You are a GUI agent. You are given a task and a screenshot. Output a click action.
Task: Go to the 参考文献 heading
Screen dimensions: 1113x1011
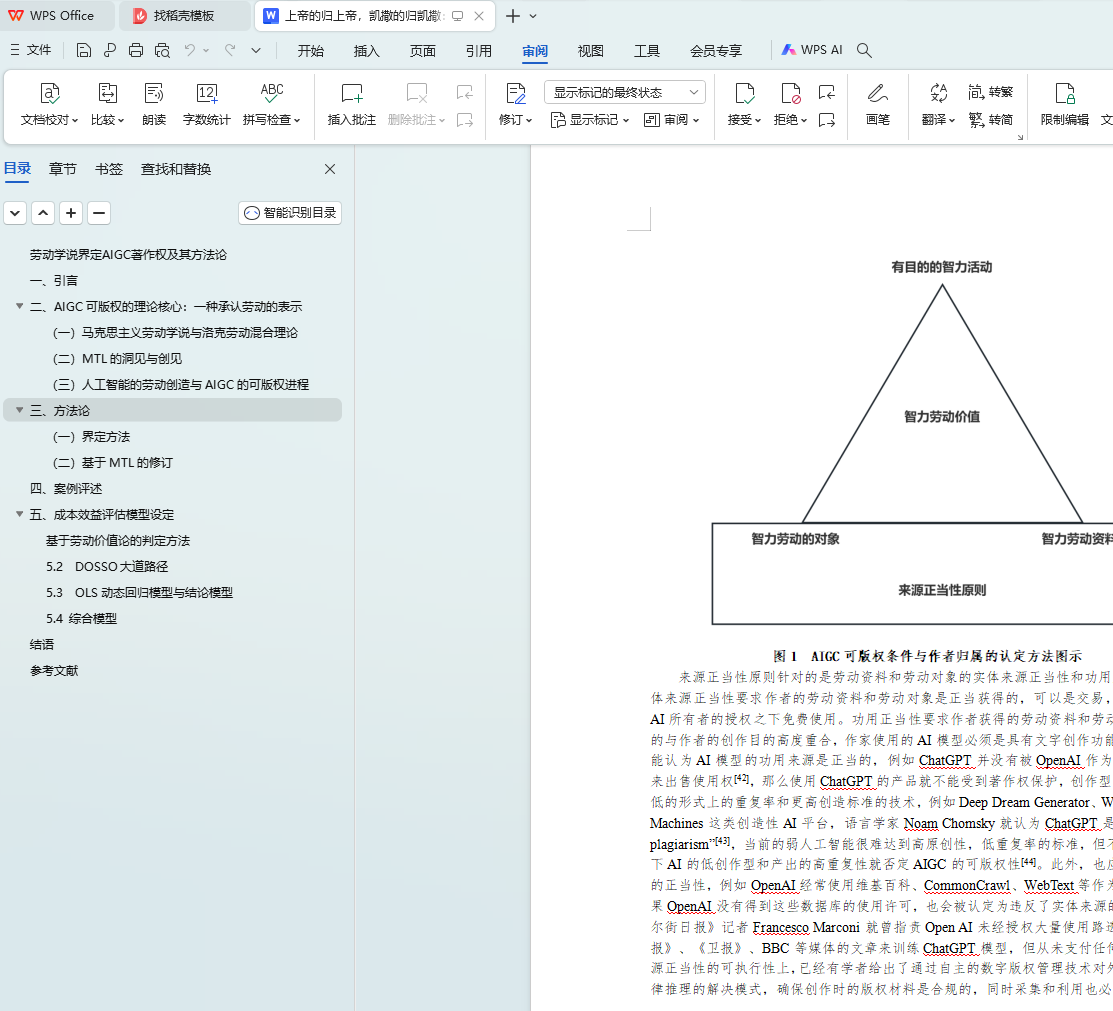click(x=54, y=670)
